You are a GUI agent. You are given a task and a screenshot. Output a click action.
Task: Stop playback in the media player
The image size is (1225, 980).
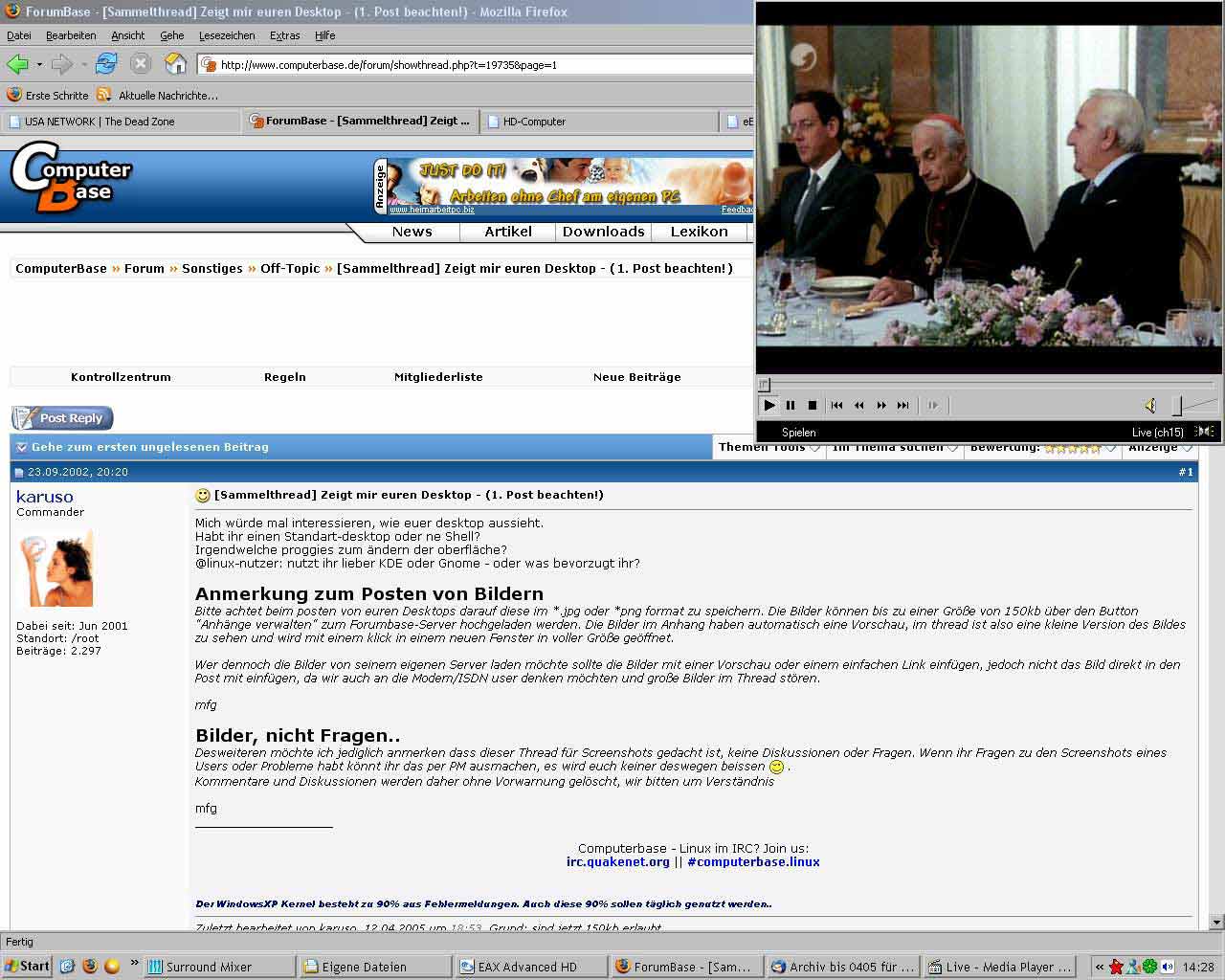(813, 406)
